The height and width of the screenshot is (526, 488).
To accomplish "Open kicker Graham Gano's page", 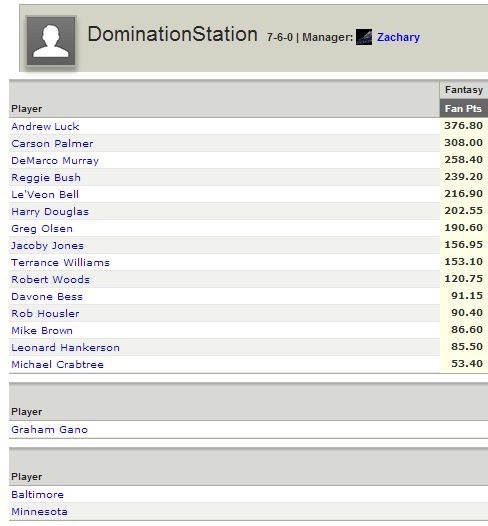I will (49, 430).
